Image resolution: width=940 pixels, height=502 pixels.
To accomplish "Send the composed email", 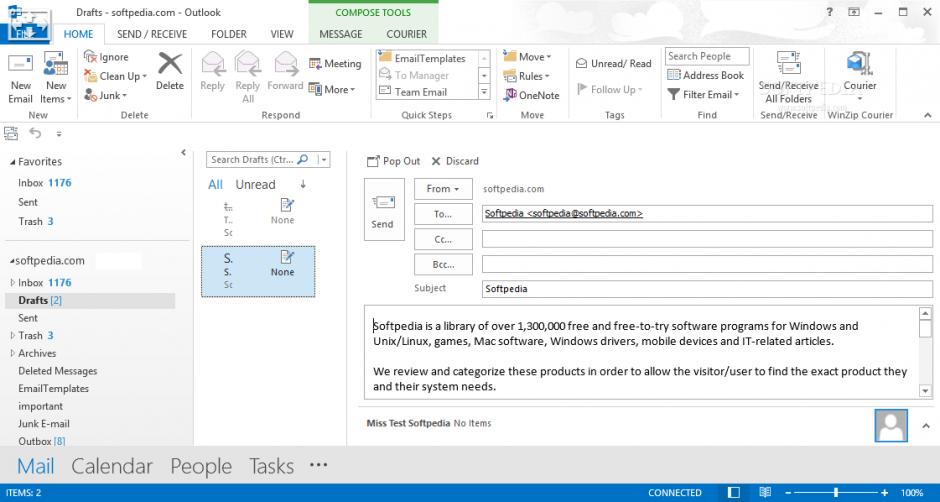I will pyautogui.click(x=384, y=210).
